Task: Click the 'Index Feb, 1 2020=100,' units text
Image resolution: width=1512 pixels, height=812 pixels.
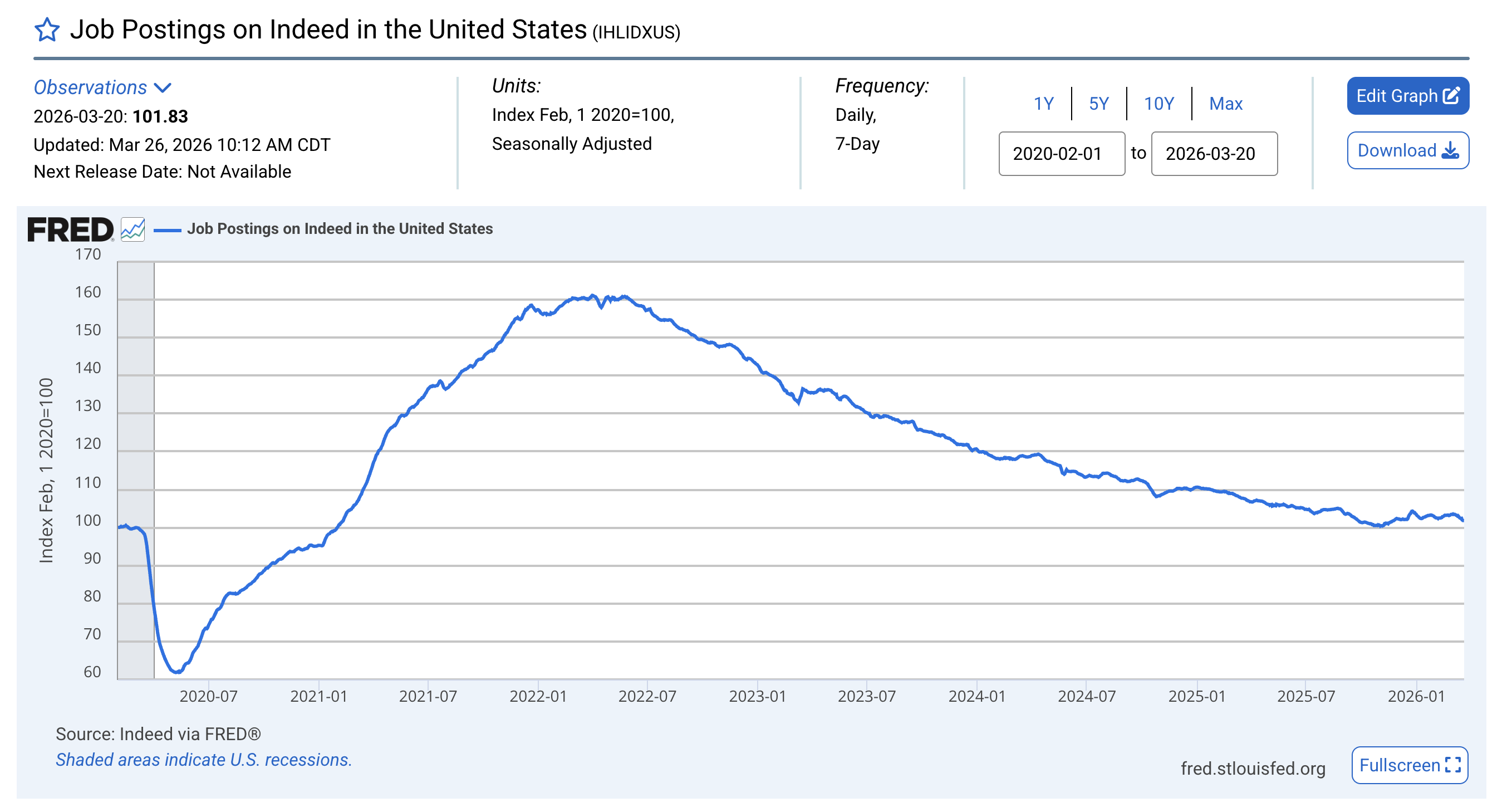Action: (583, 115)
